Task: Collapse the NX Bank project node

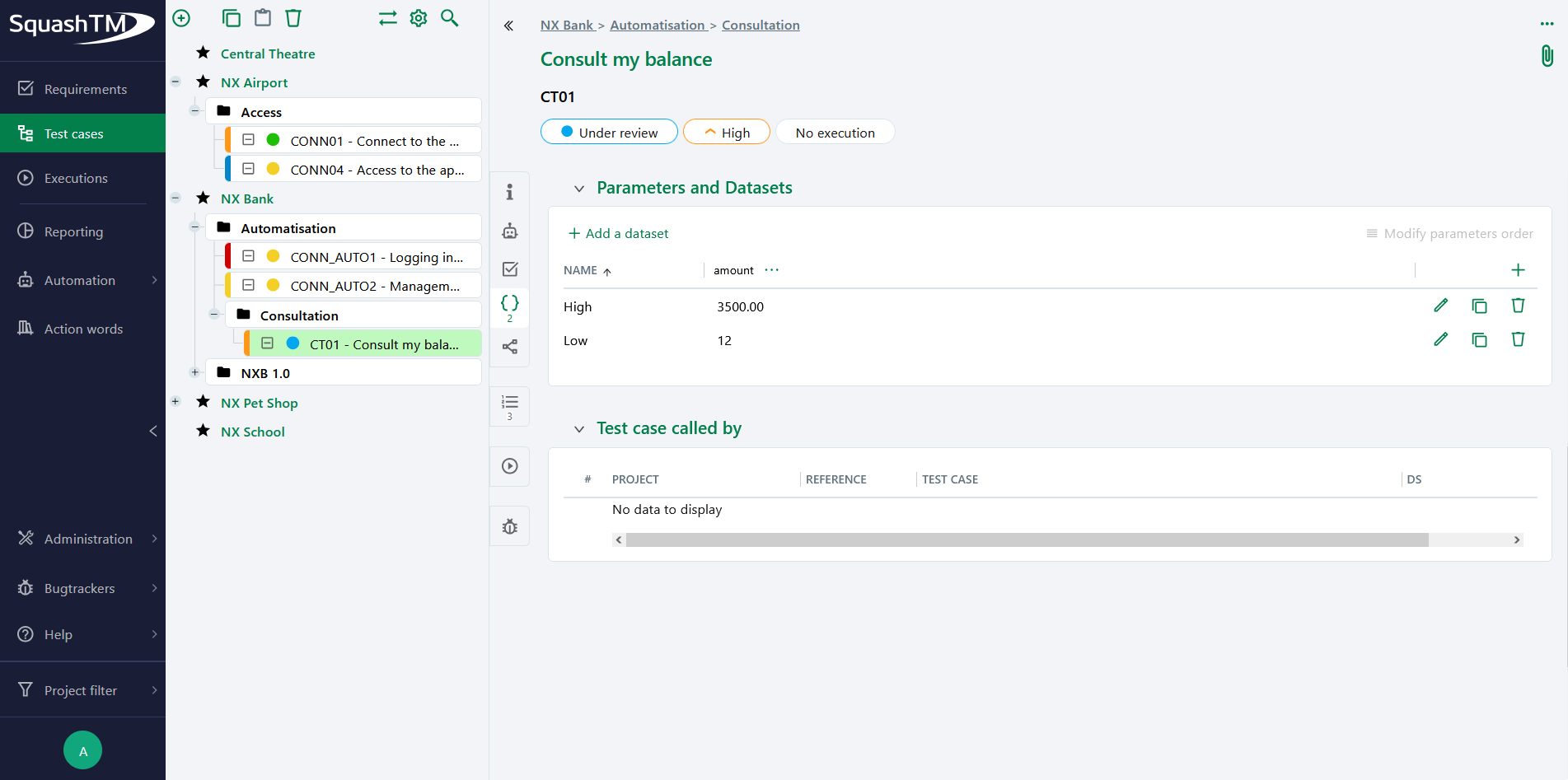Action: point(176,198)
